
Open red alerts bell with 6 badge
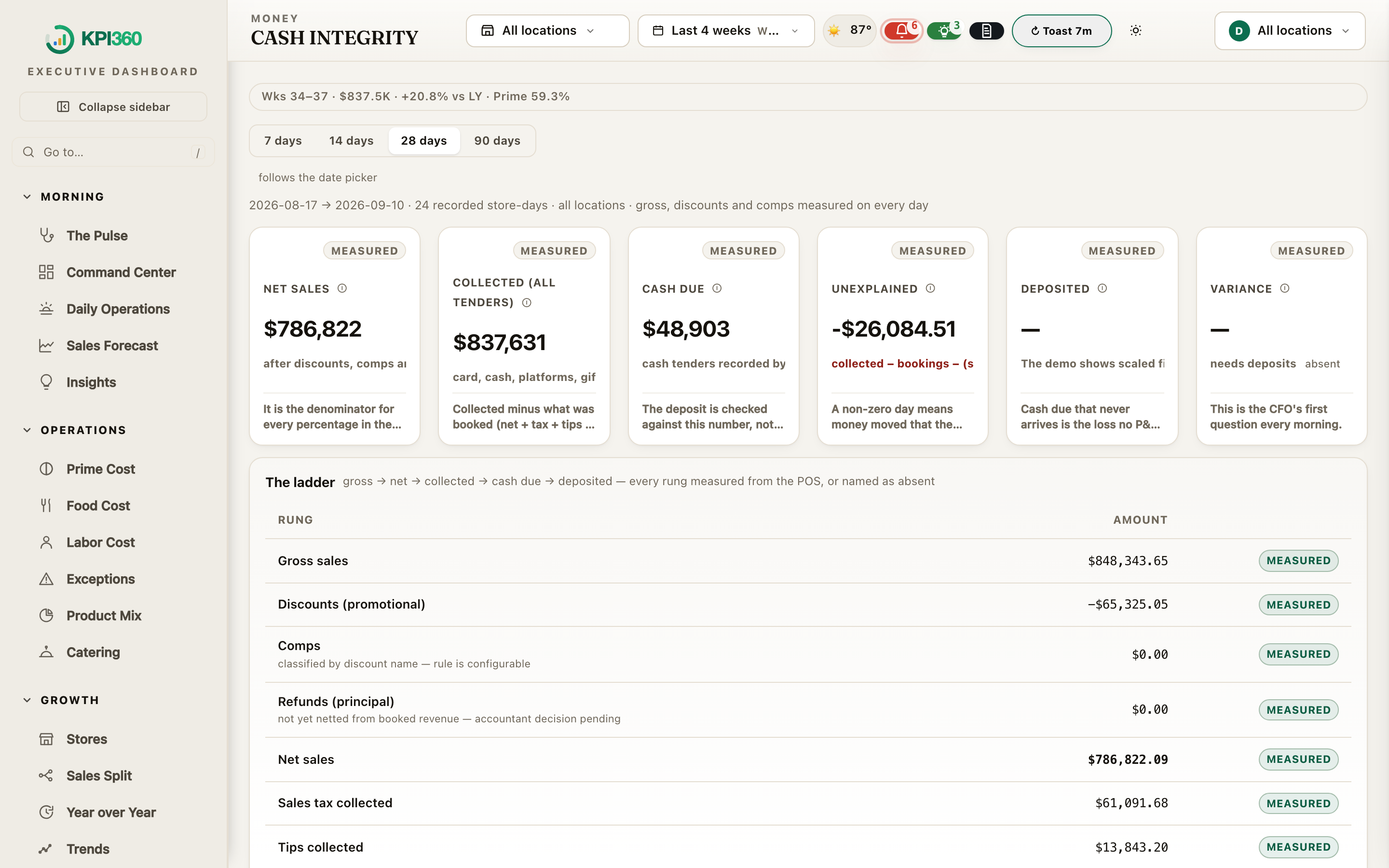pyautogui.click(x=901, y=30)
